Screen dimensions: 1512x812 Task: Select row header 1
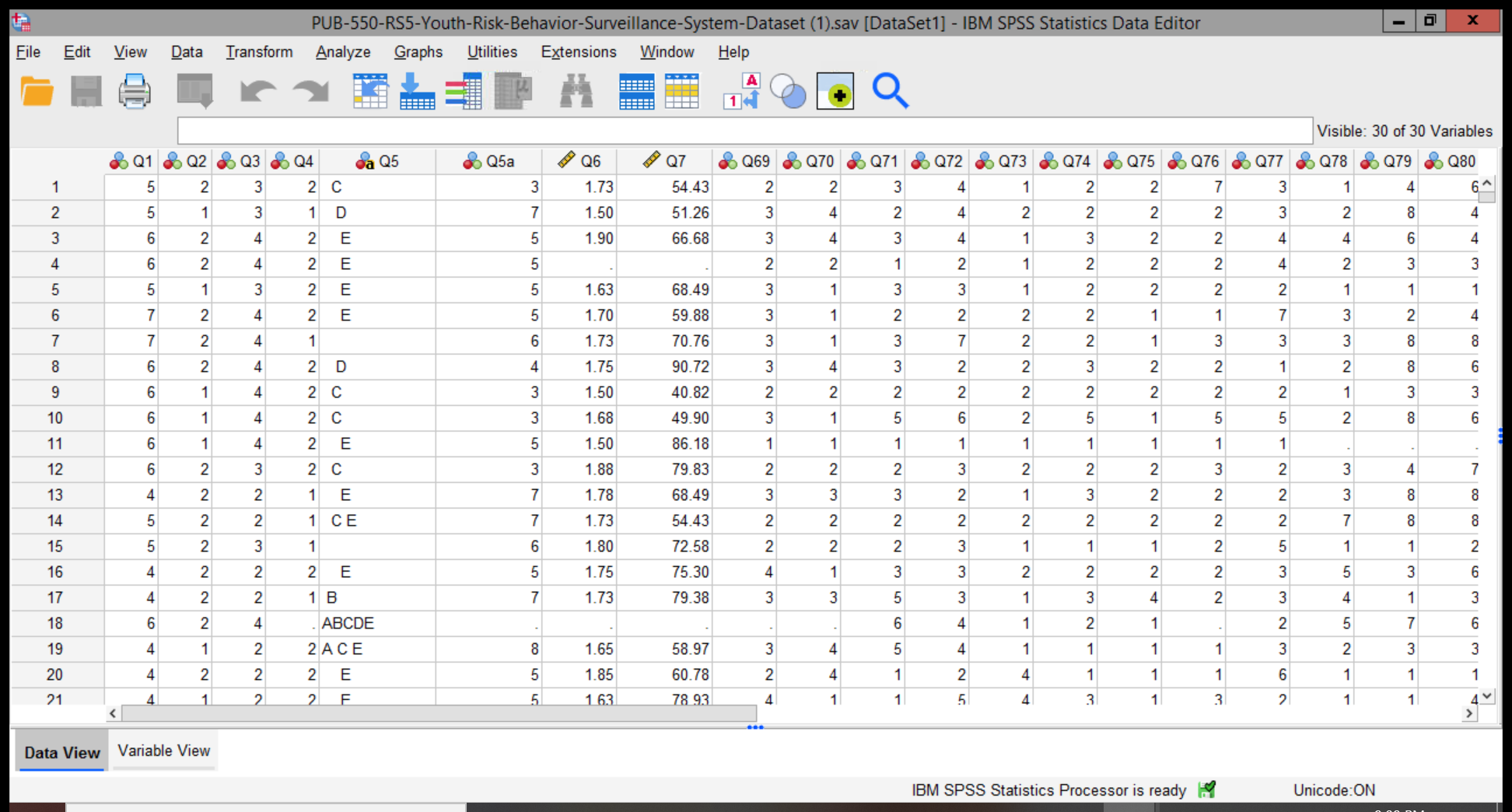(x=56, y=187)
